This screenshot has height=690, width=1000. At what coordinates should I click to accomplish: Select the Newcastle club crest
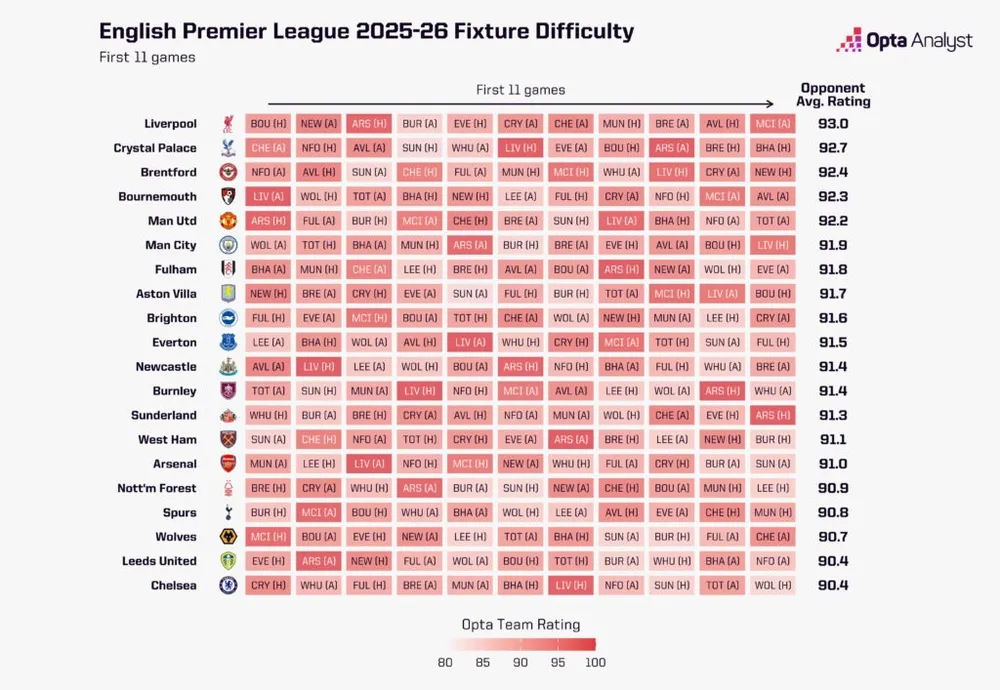(228, 367)
